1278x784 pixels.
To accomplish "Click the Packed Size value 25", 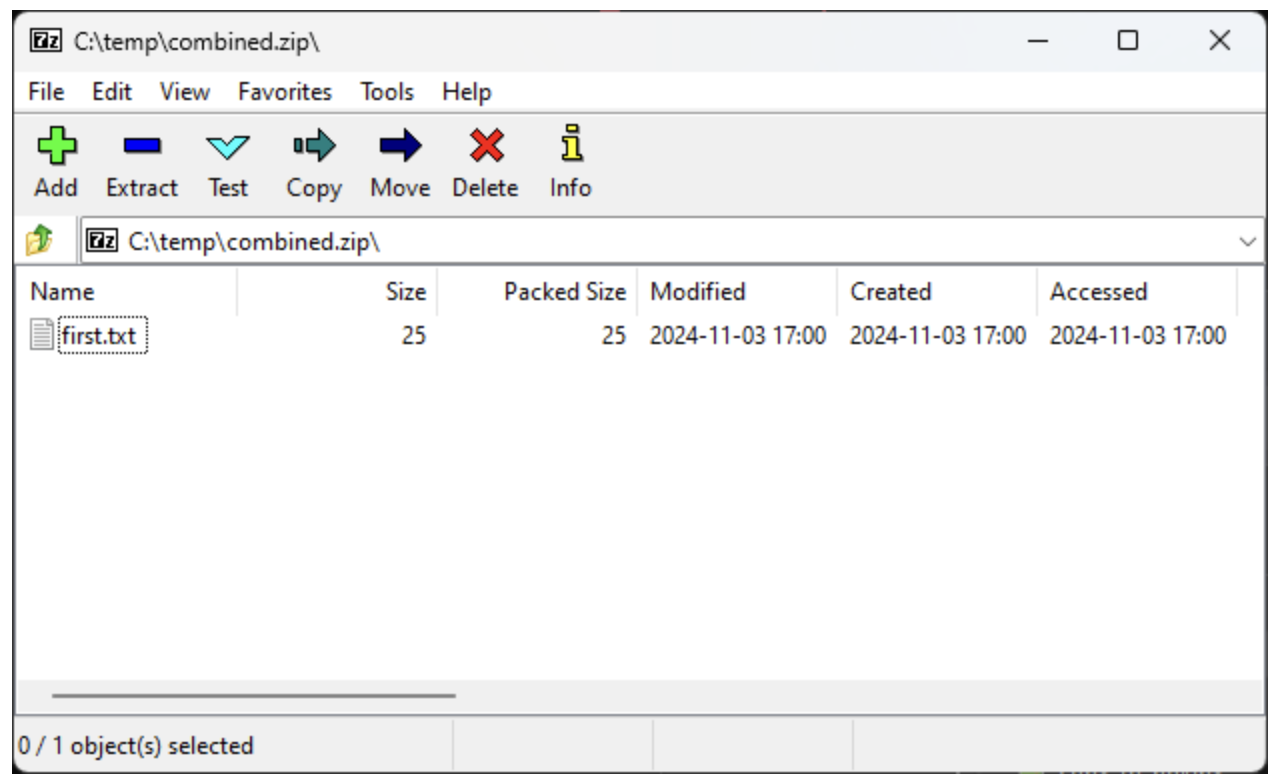I will click(614, 336).
